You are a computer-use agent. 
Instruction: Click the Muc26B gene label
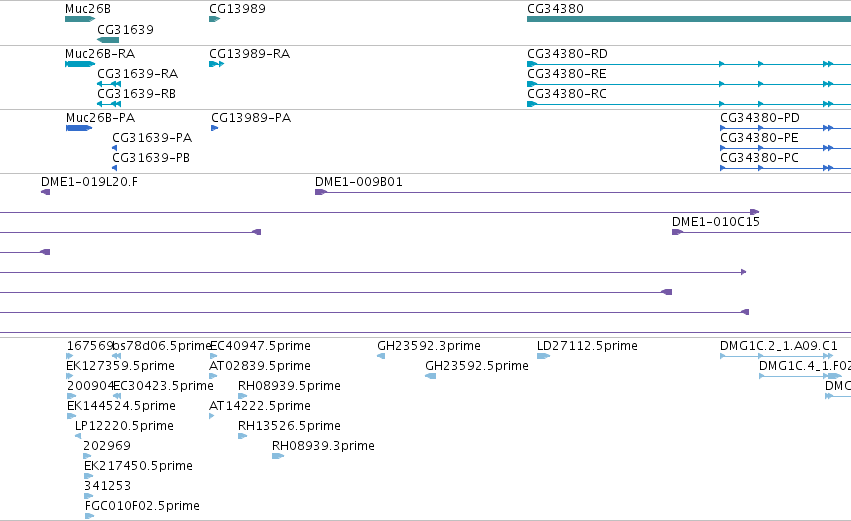click(x=87, y=9)
